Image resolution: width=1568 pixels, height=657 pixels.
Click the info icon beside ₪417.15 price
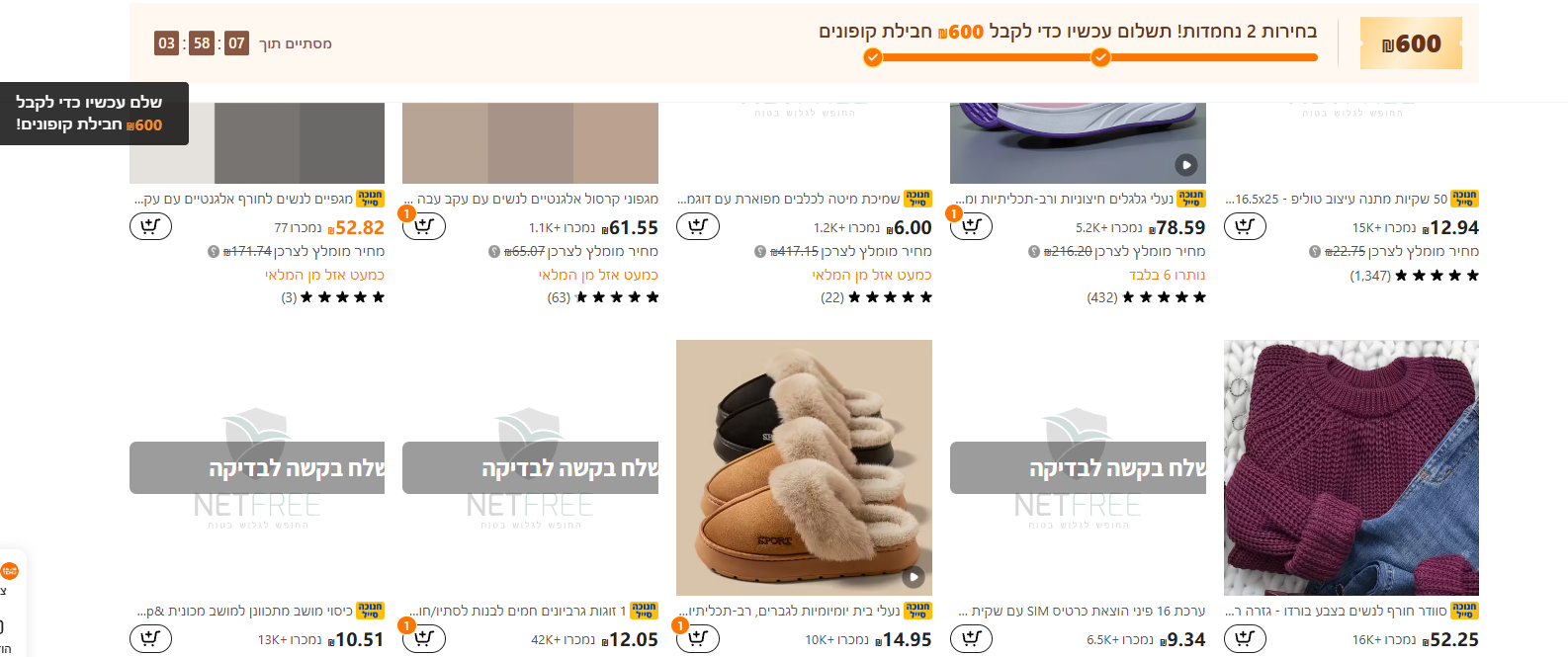click(759, 252)
